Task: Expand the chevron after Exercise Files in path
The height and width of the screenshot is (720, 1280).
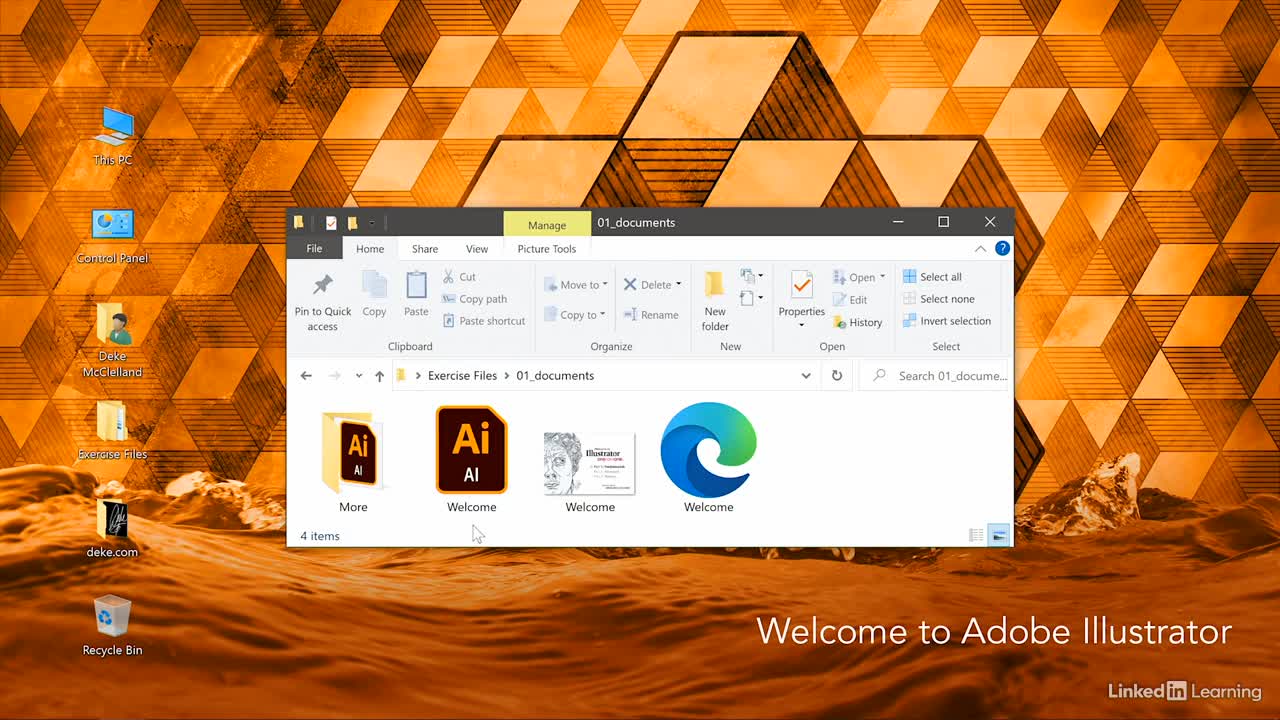Action: [x=506, y=376]
